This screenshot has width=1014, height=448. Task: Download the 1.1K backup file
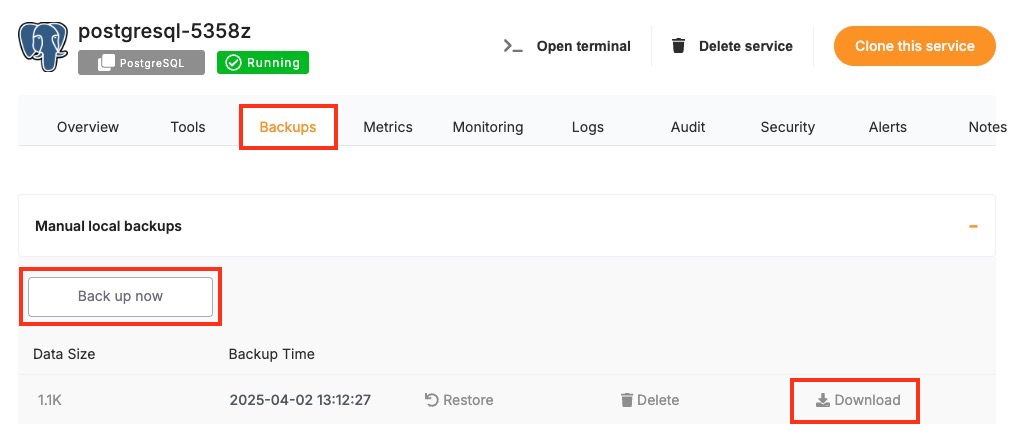click(x=857, y=400)
